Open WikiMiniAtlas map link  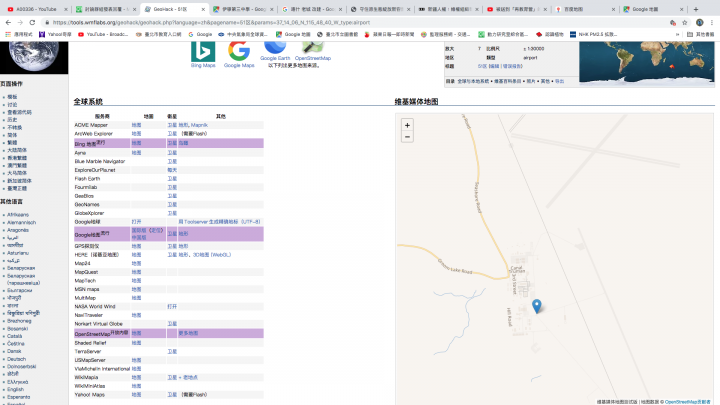136,386
